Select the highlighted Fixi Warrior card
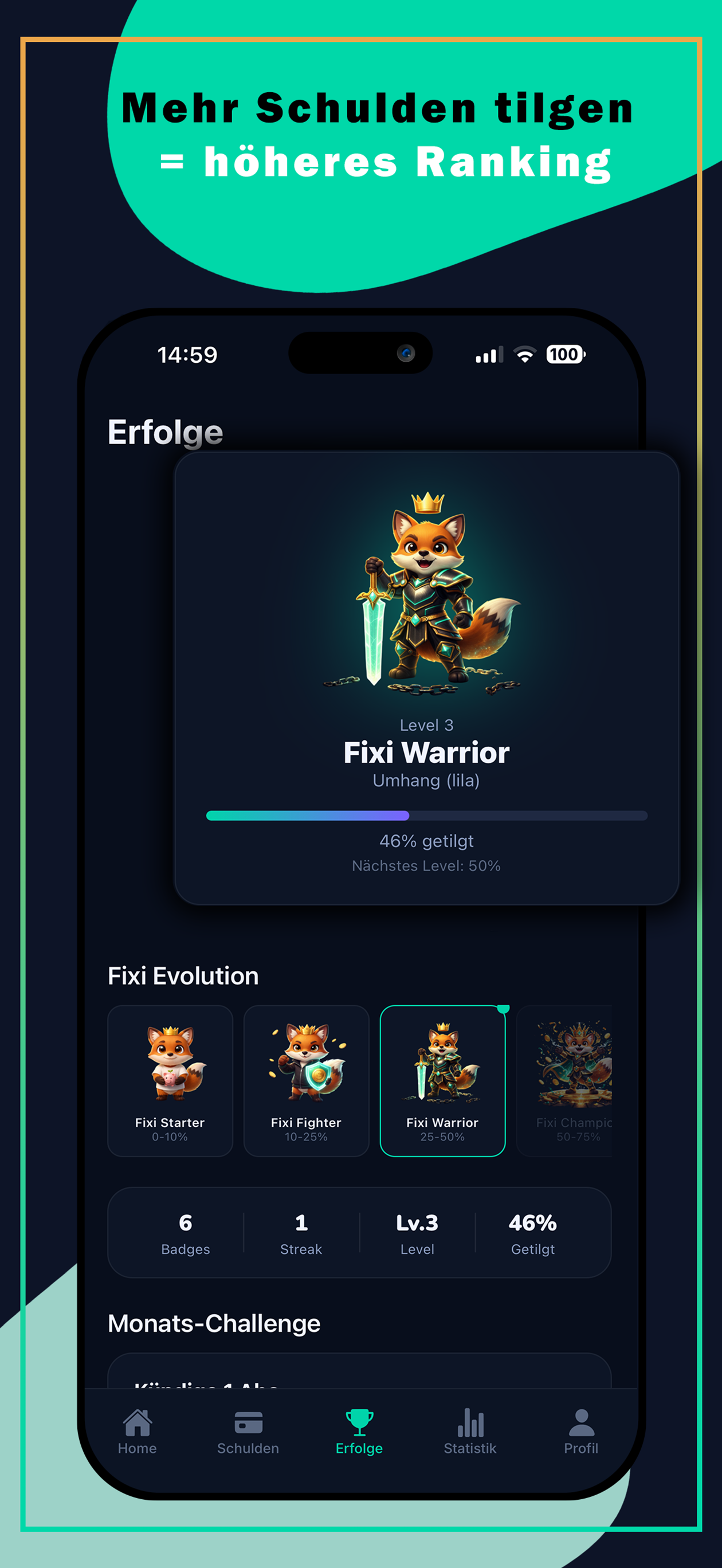 coord(442,1080)
